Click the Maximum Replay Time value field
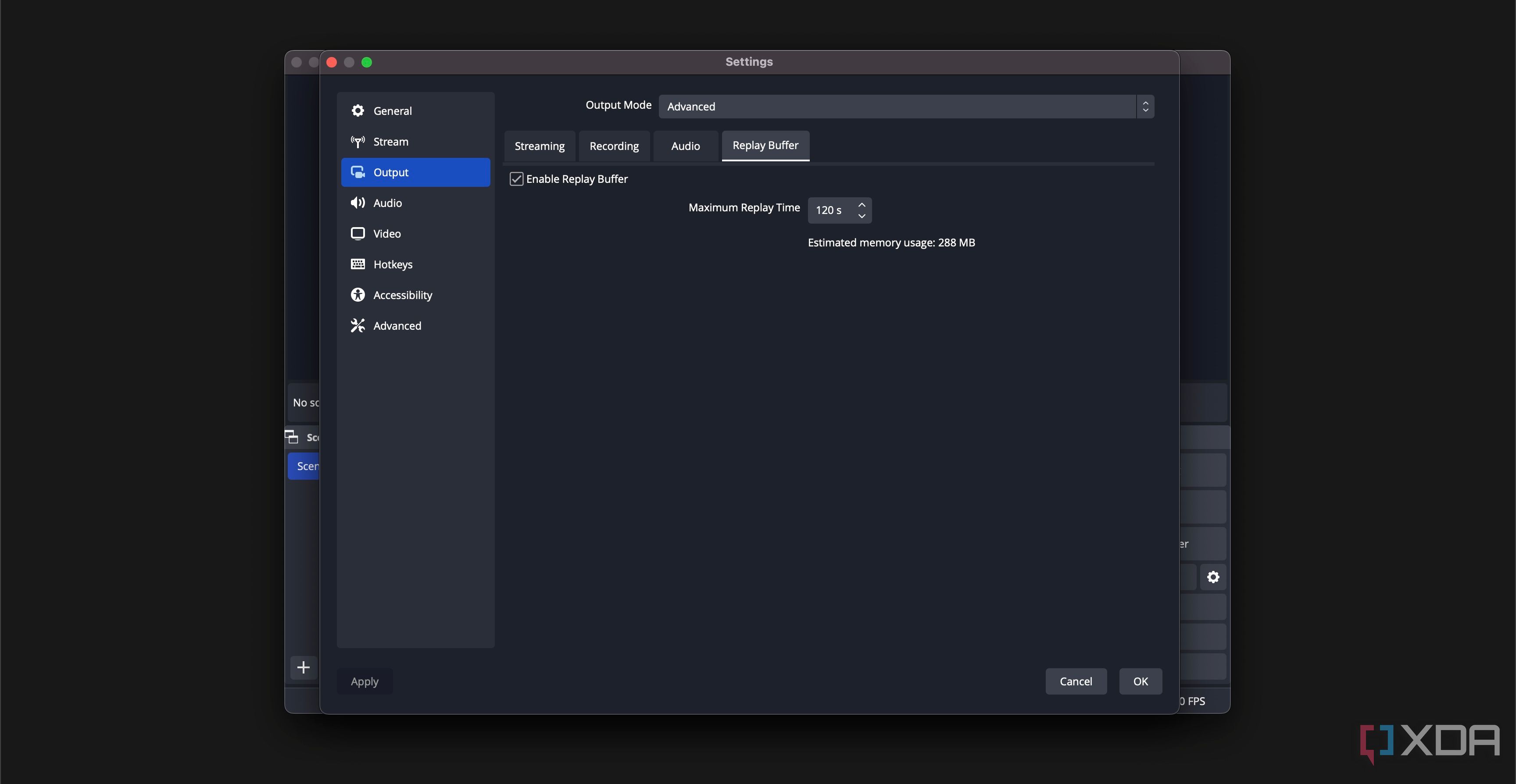1516x784 pixels. (x=830, y=210)
